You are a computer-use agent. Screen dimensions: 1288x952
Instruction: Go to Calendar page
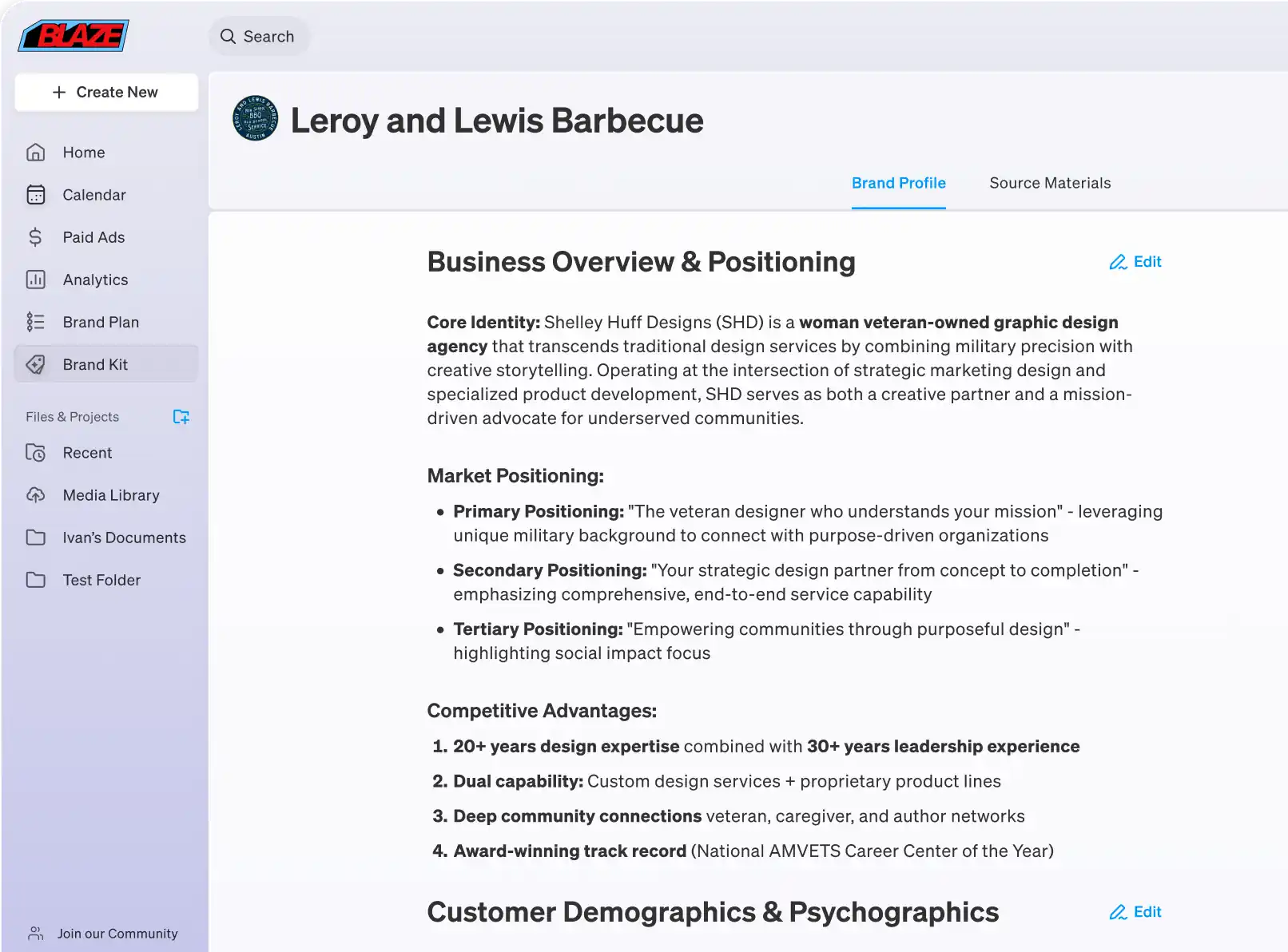[106, 195]
